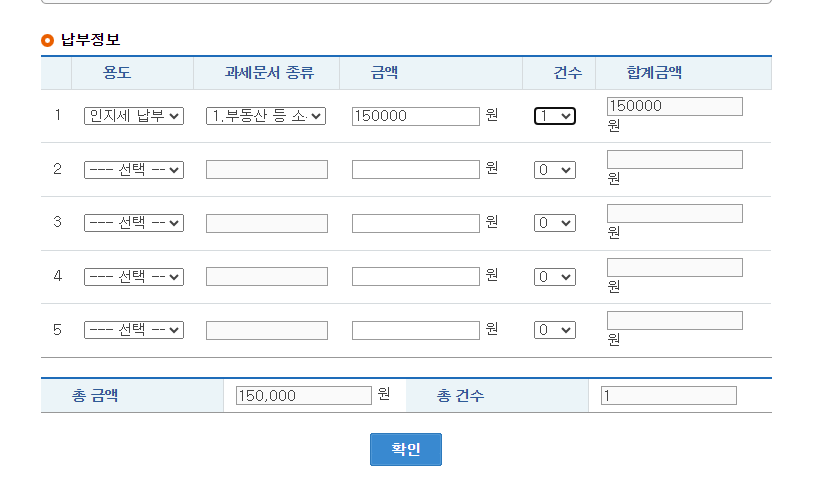Screen dimensions: 826x480
Task: Click the row 2 금액 input field
Action: [x=416, y=170]
